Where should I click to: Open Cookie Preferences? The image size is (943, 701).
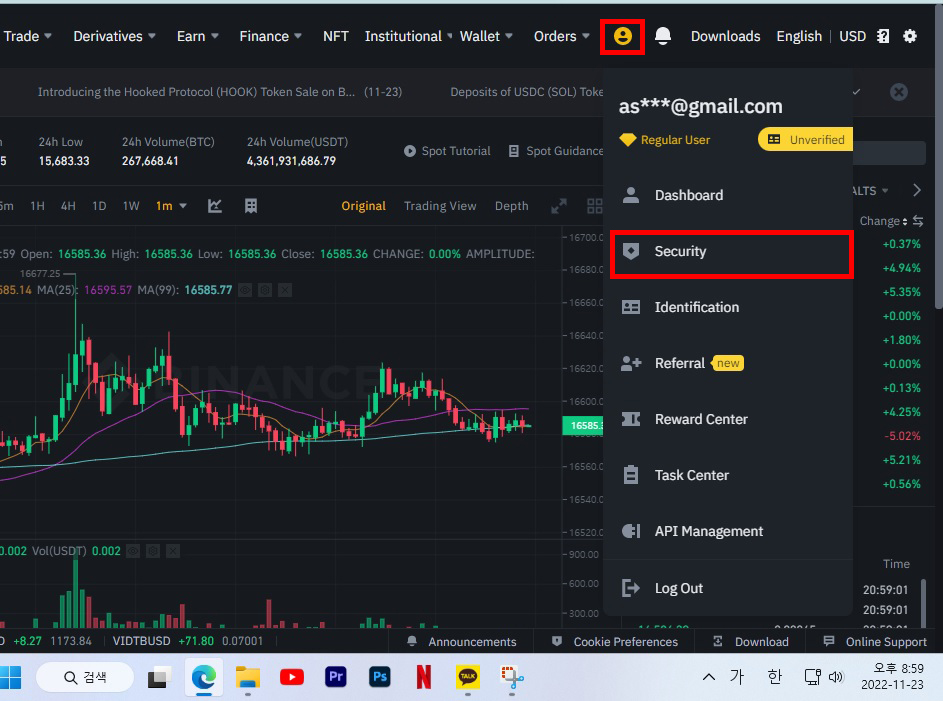[x=614, y=642]
